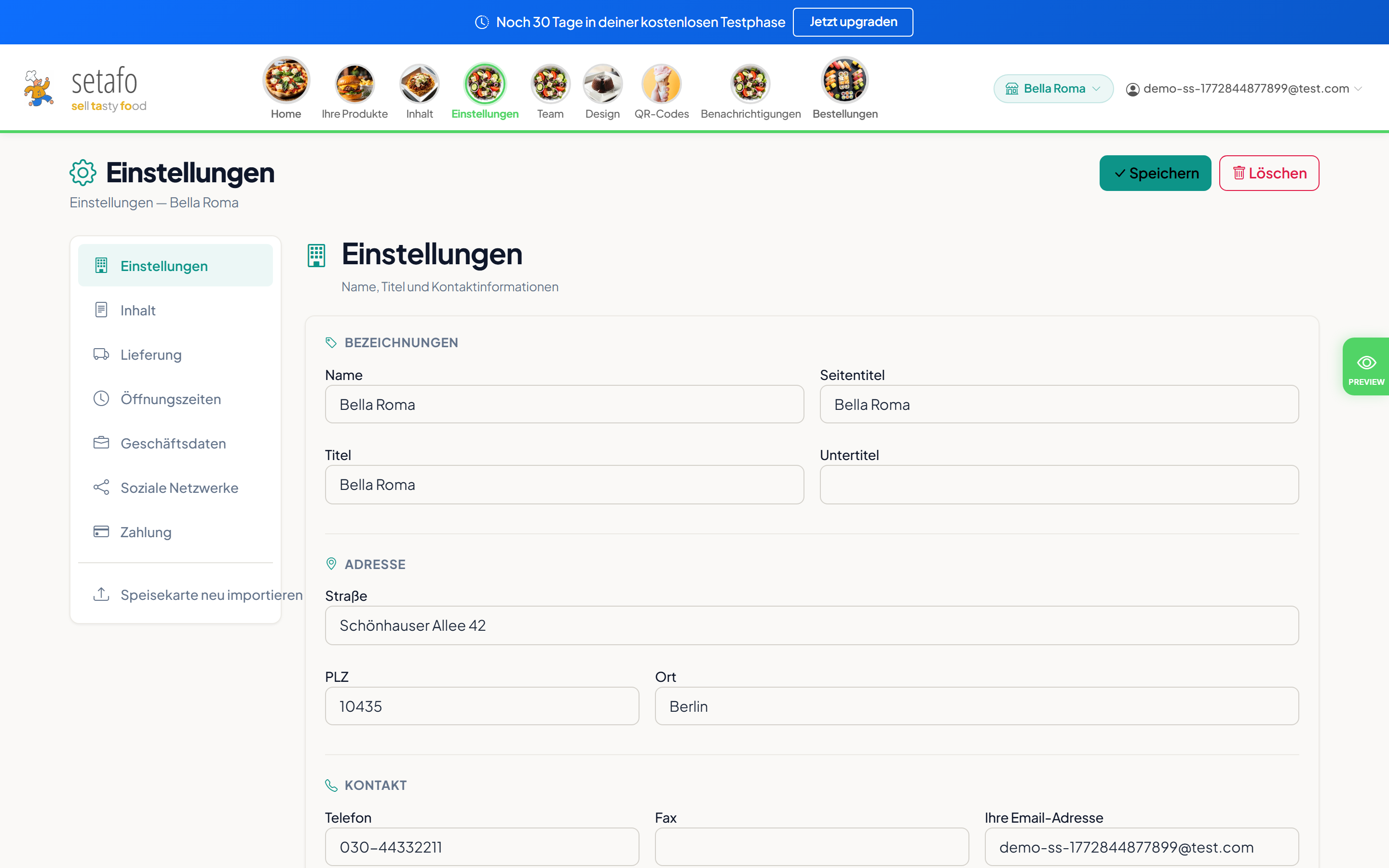Focus the Ort input field
The width and height of the screenshot is (1389, 868).
[x=977, y=705]
